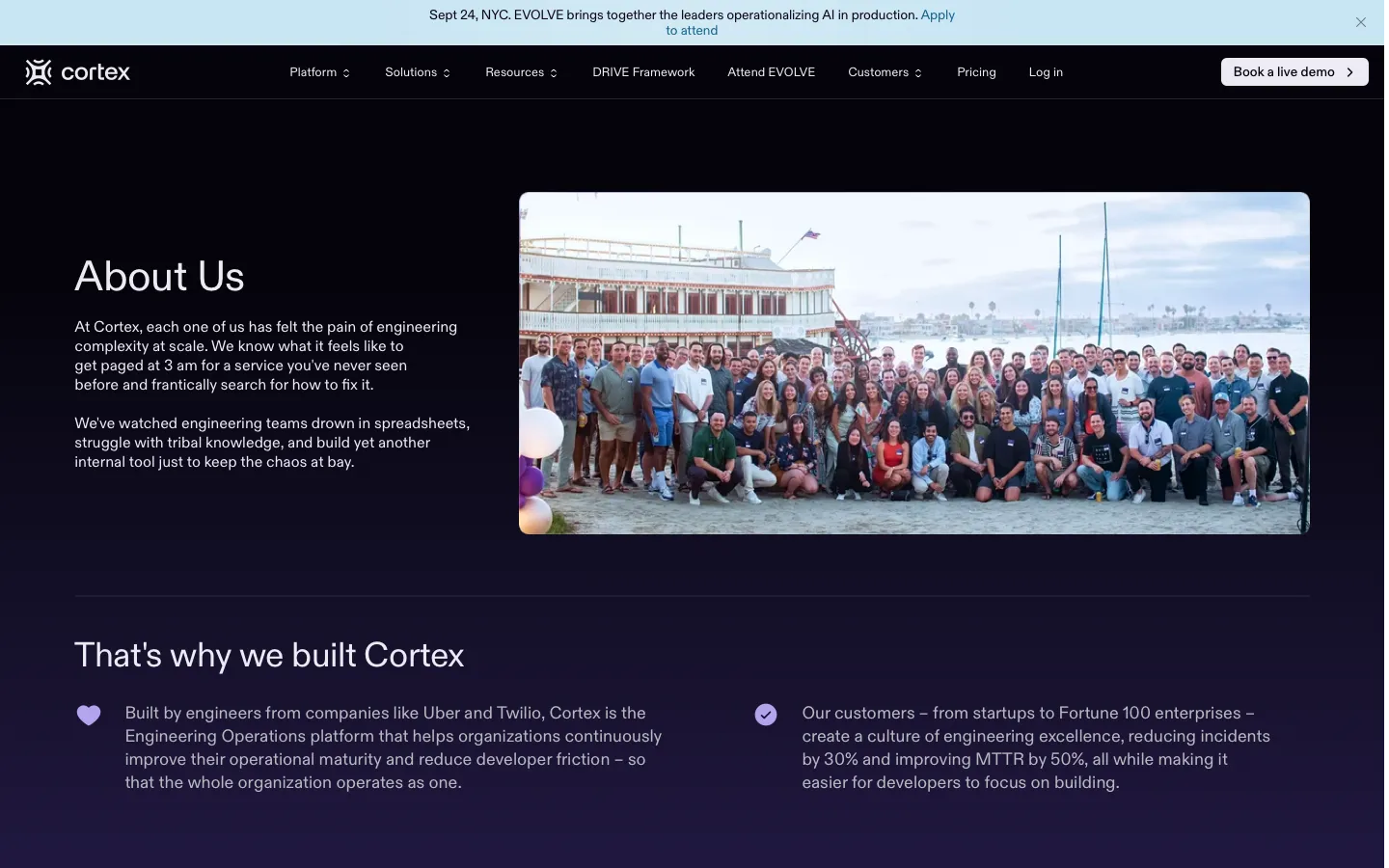
Task: Expand the Solutions menu
Action: [x=418, y=72]
